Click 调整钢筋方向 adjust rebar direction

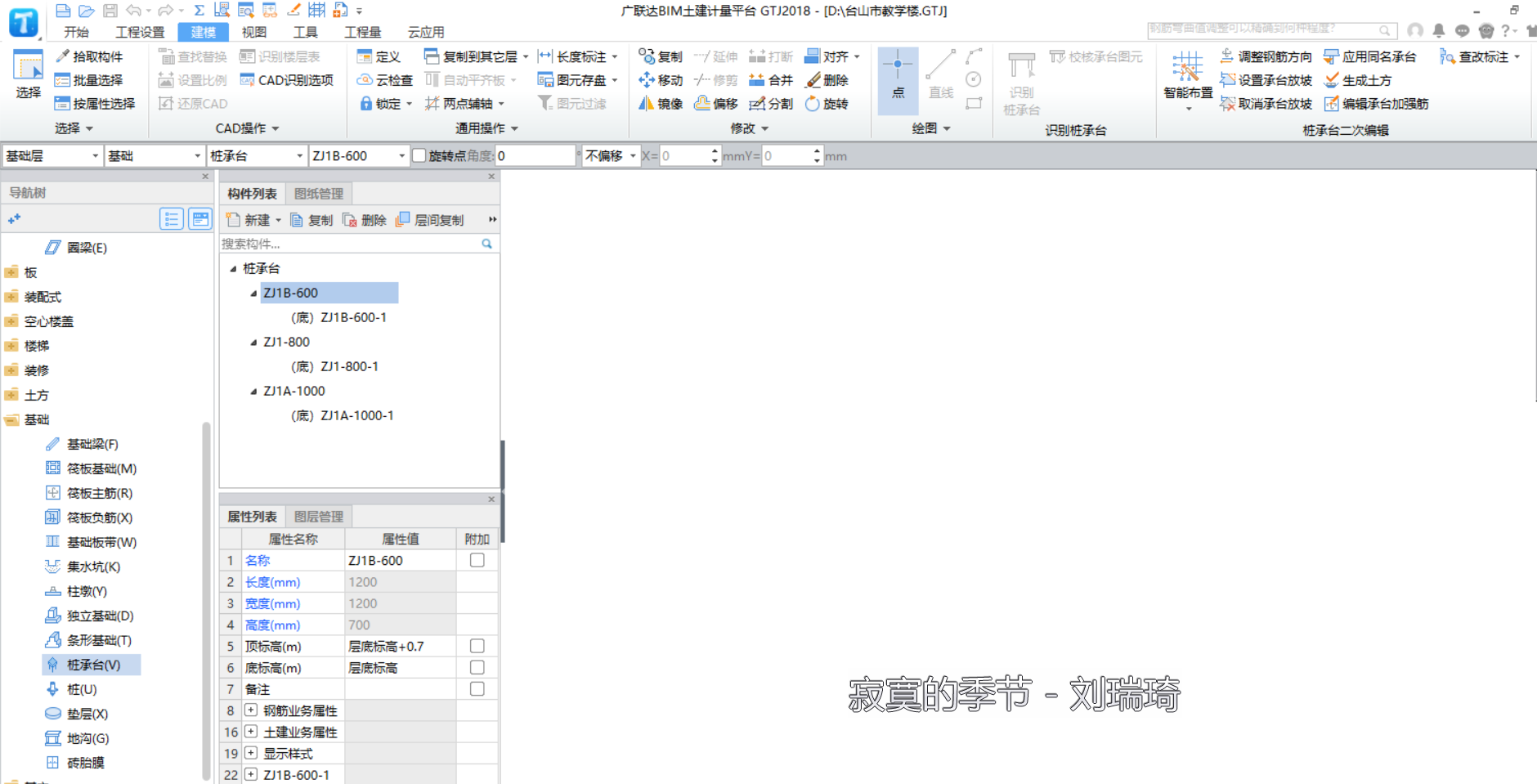tap(1266, 56)
